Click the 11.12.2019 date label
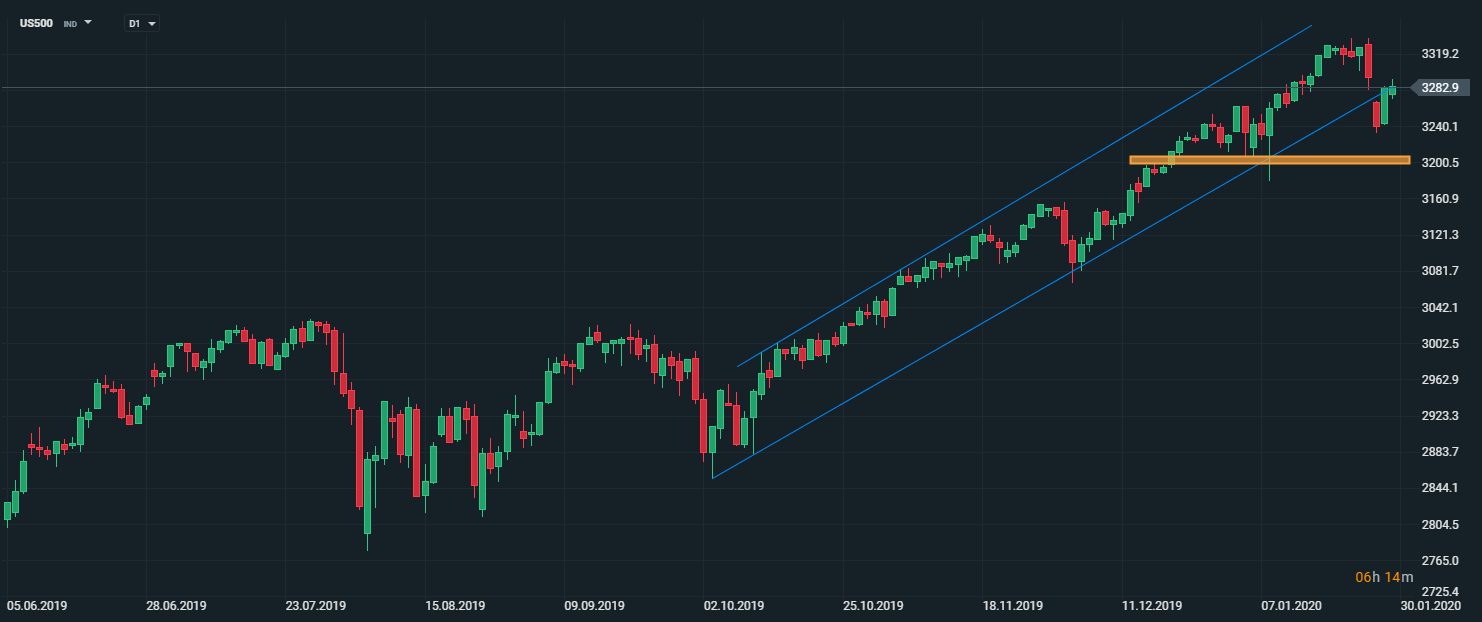Screen dimensions: 1482x622 tap(1151, 606)
